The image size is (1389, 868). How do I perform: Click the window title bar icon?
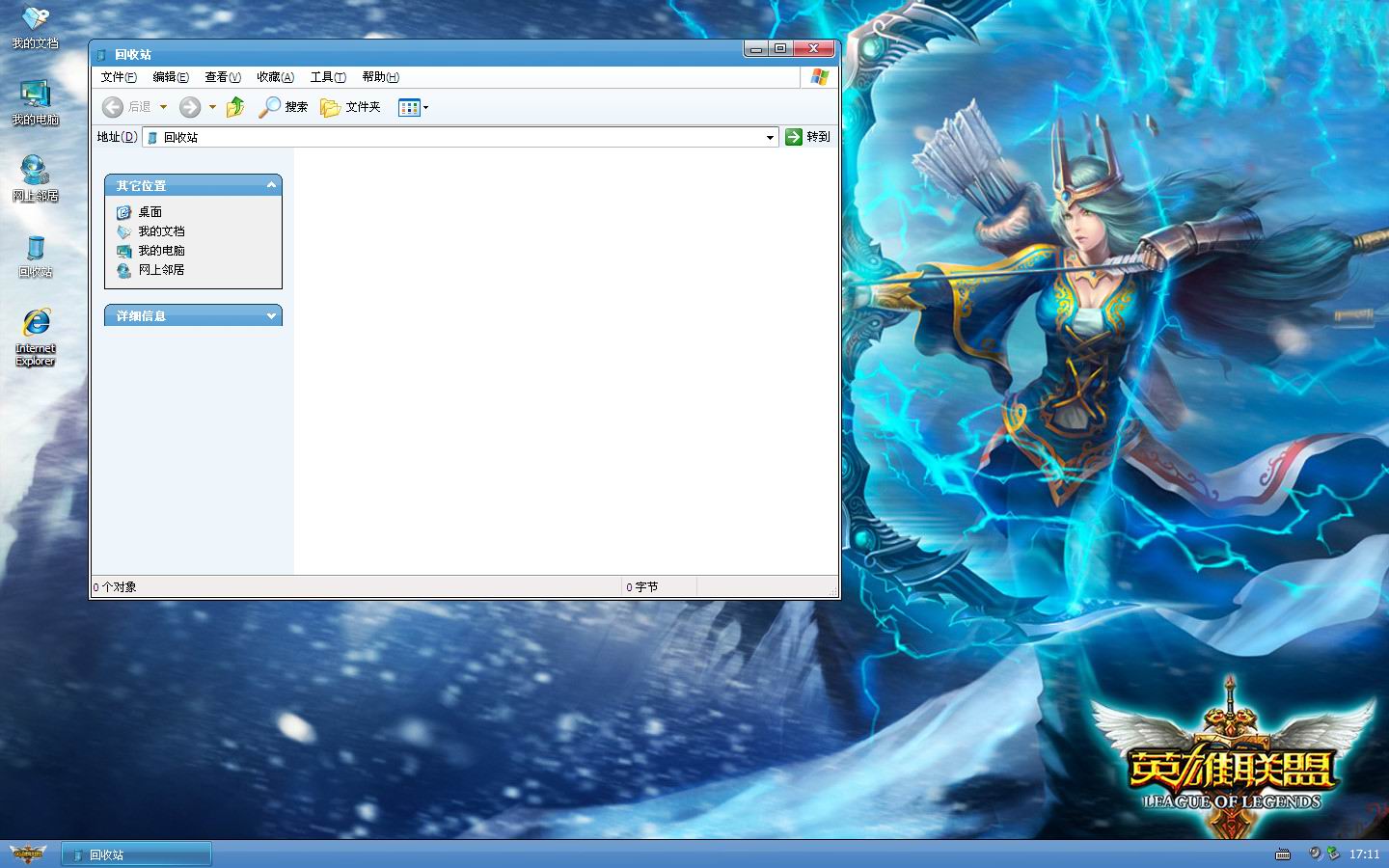[x=101, y=55]
